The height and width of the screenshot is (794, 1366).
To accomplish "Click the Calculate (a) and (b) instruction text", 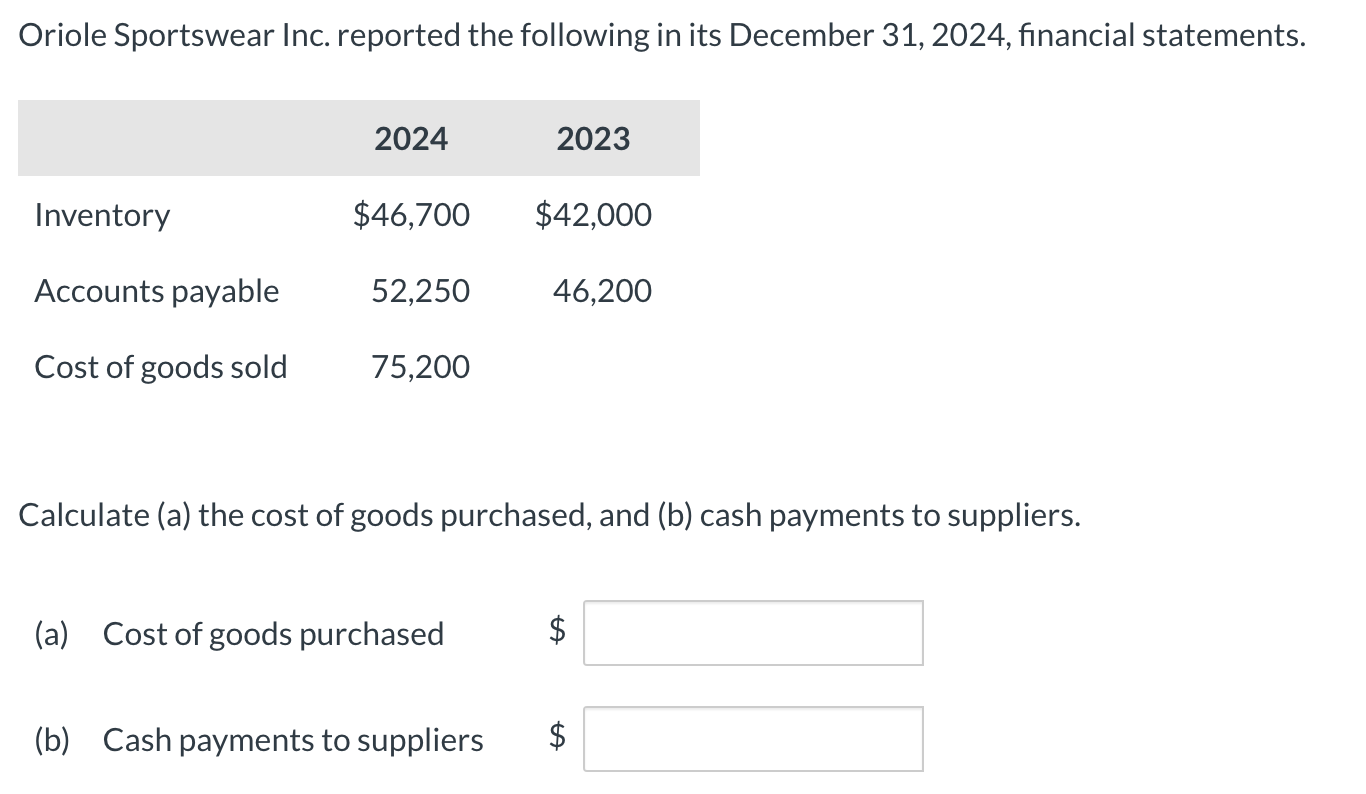I will [x=550, y=516].
